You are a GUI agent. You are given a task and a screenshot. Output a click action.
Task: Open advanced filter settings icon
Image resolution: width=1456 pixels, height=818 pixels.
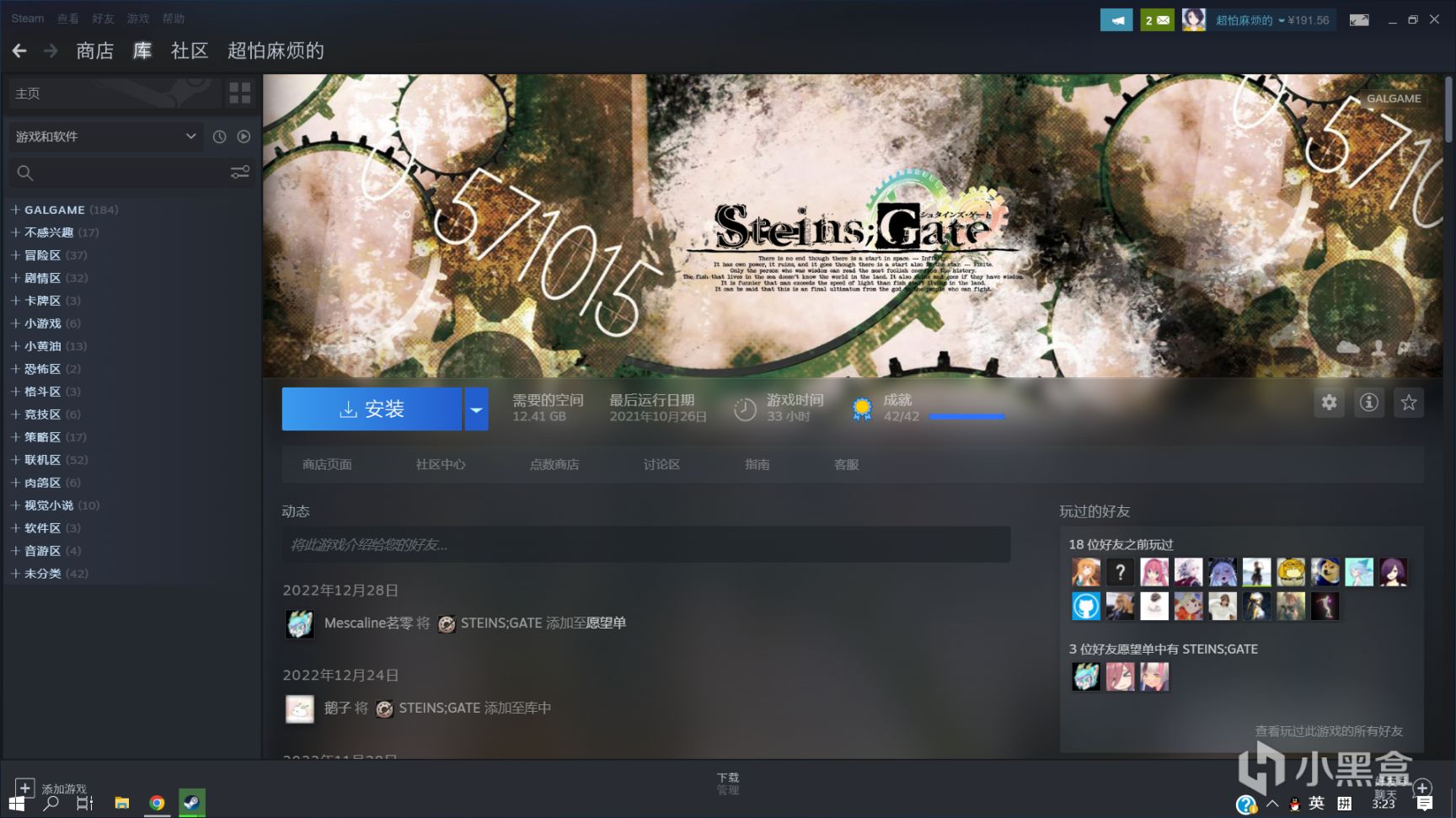point(240,173)
